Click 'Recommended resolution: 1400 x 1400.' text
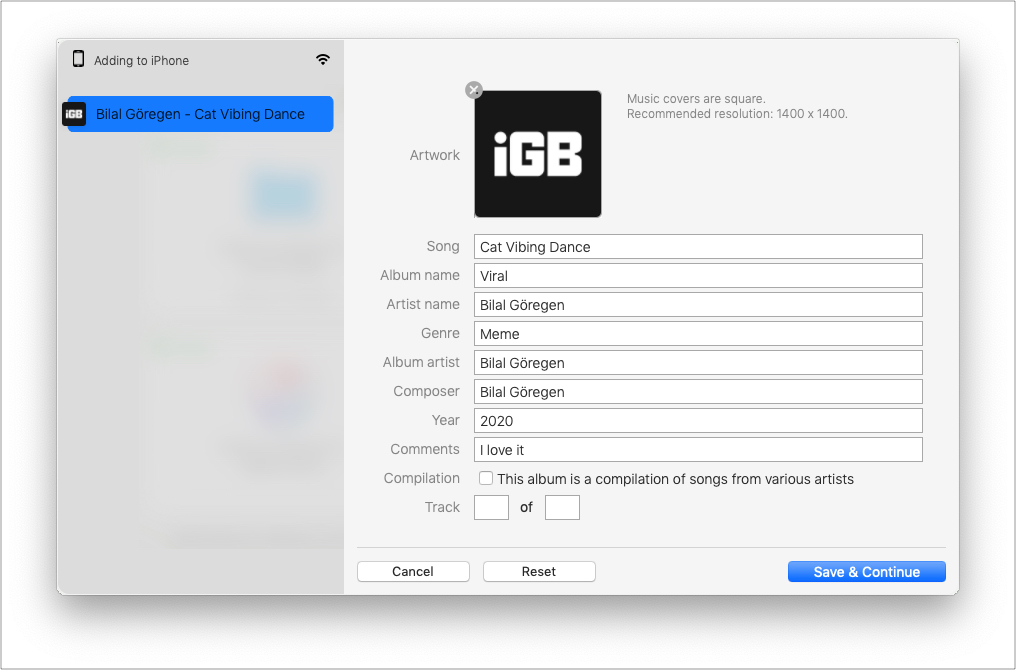1016x670 pixels. pyautogui.click(x=737, y=114)
